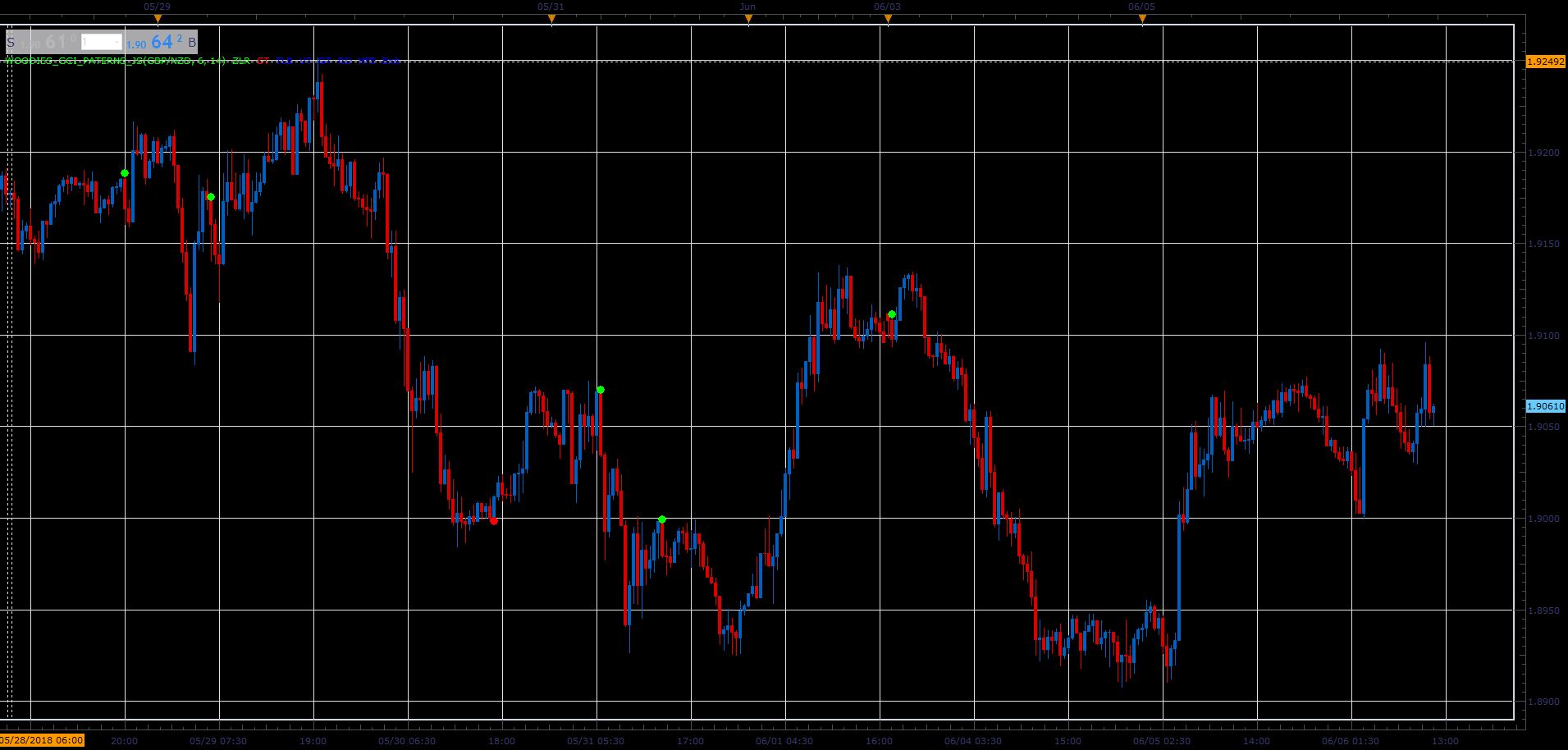Click the 1.9200 price axis label
Screen dimensions: 1568x750
1543,153
